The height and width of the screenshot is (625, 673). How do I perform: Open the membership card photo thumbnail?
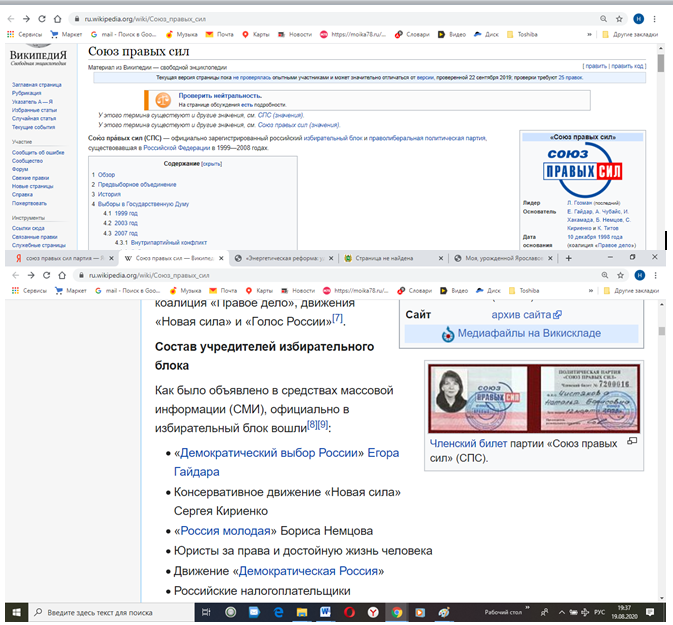coord(534,398)
